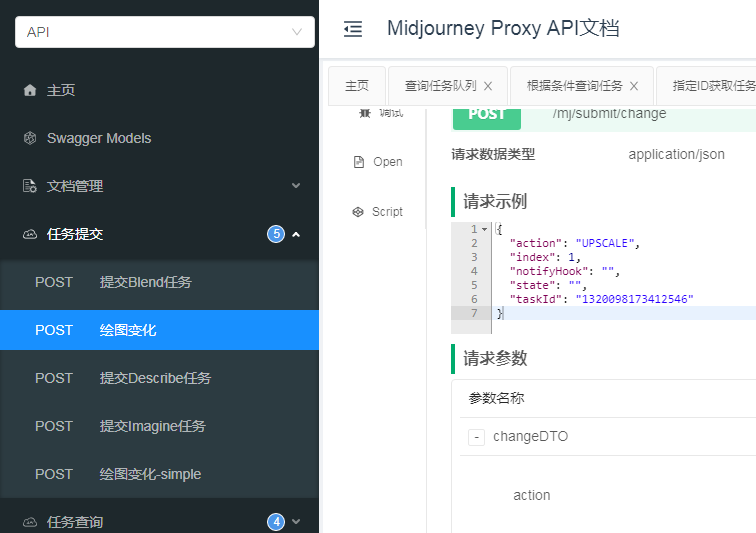The image size is (756, 533).
Task: Open the 提交Imagine任务 POST entry
Action: 159,426
